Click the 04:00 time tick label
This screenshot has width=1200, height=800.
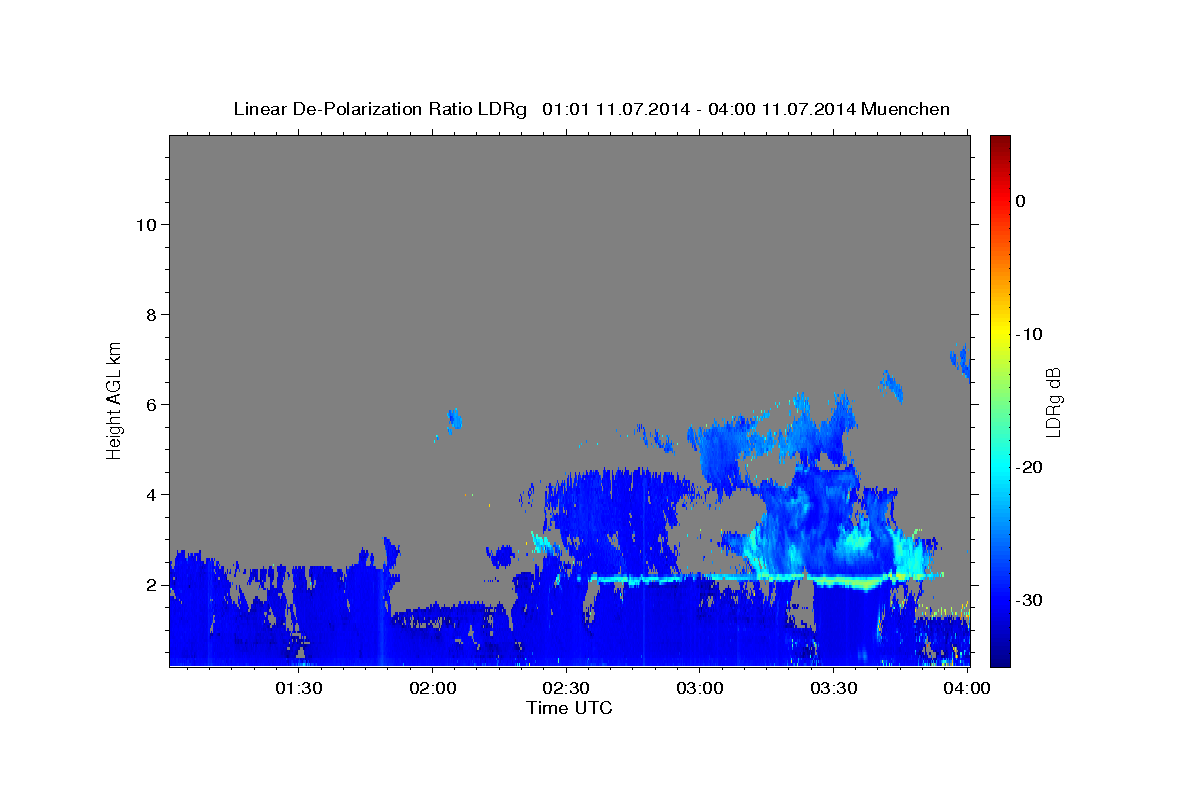966,688
